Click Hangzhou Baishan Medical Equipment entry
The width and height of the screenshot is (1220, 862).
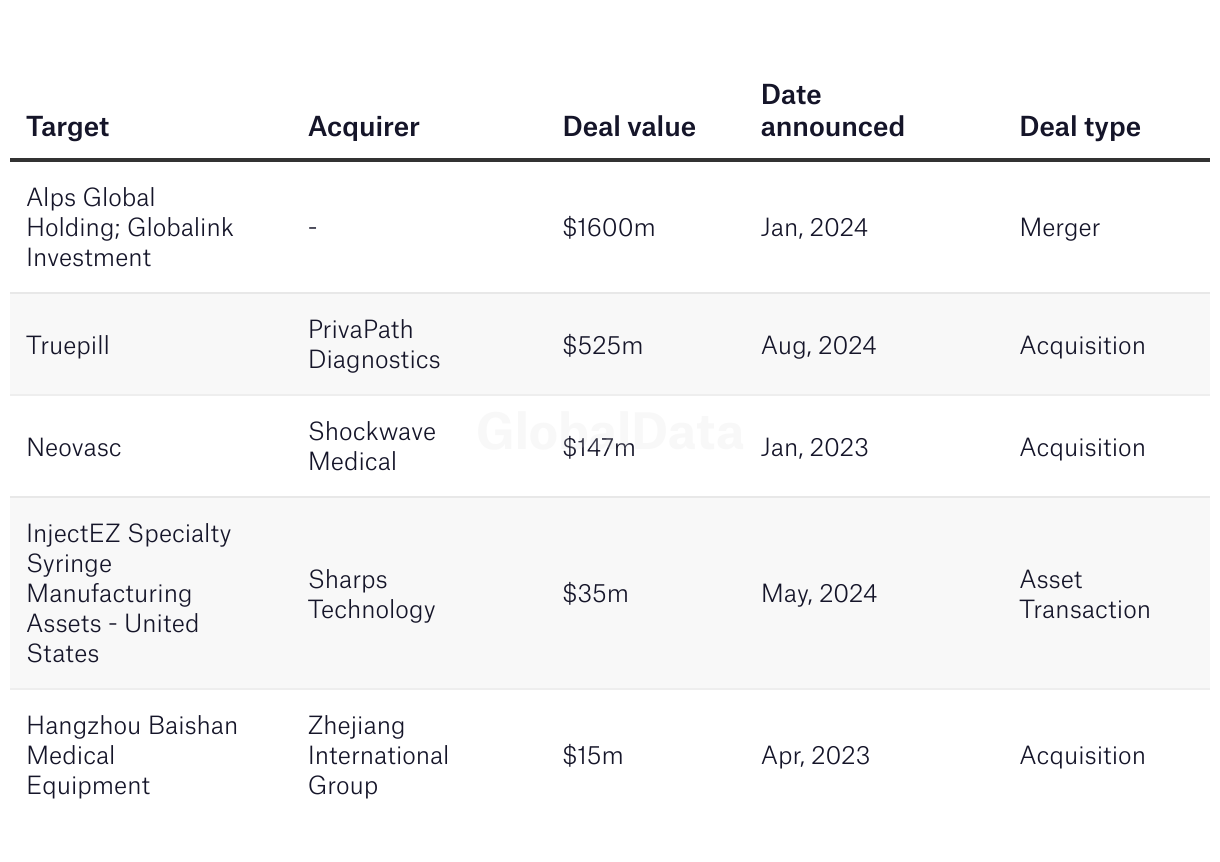click(x=132, y=756)
